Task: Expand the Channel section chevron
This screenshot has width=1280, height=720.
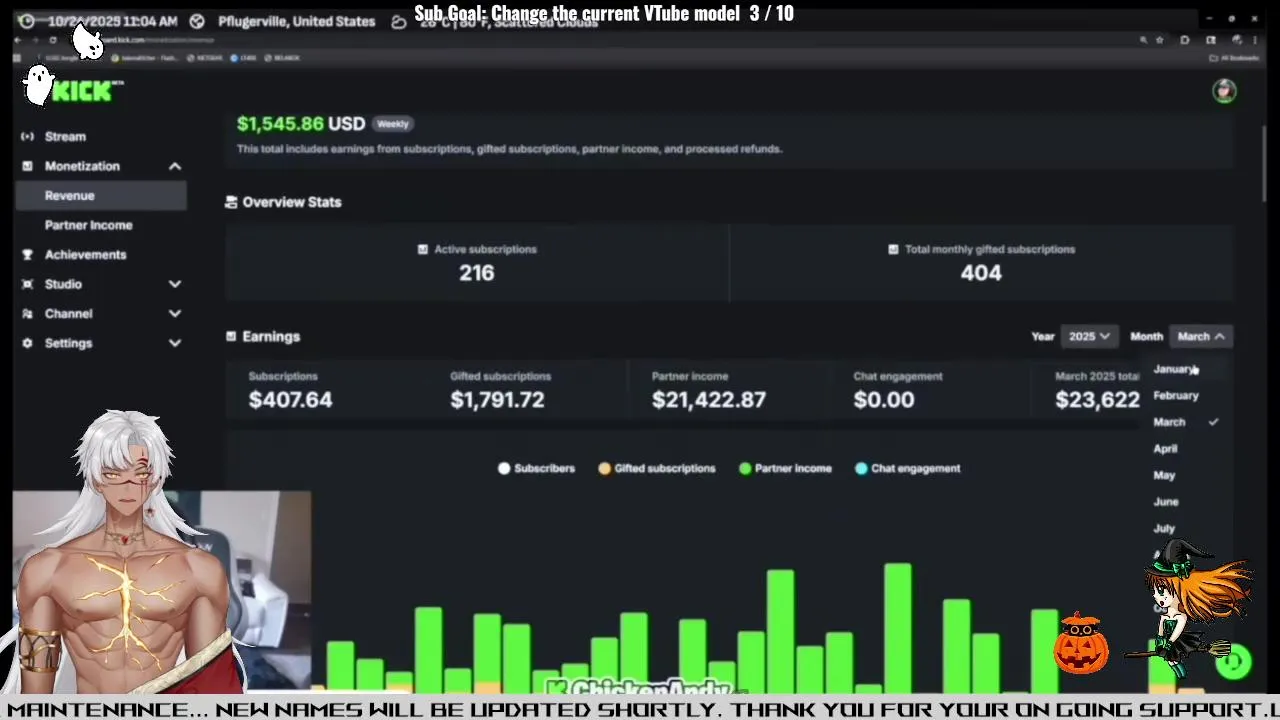Action: click(175, 314)
